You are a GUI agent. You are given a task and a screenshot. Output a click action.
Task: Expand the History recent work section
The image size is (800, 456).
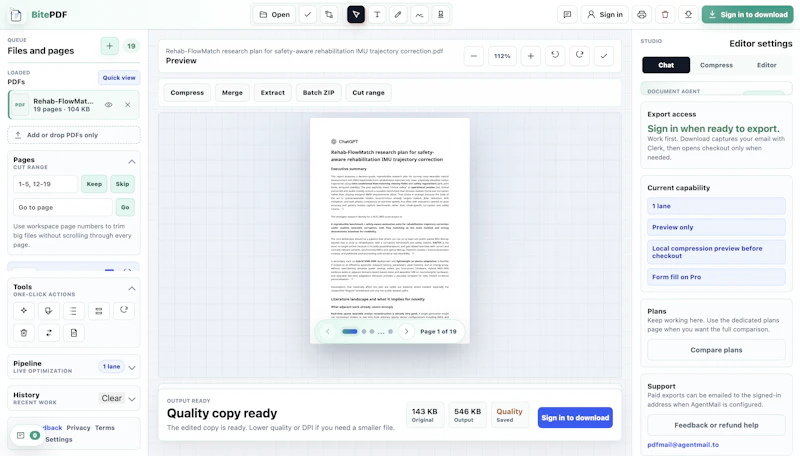132,399
